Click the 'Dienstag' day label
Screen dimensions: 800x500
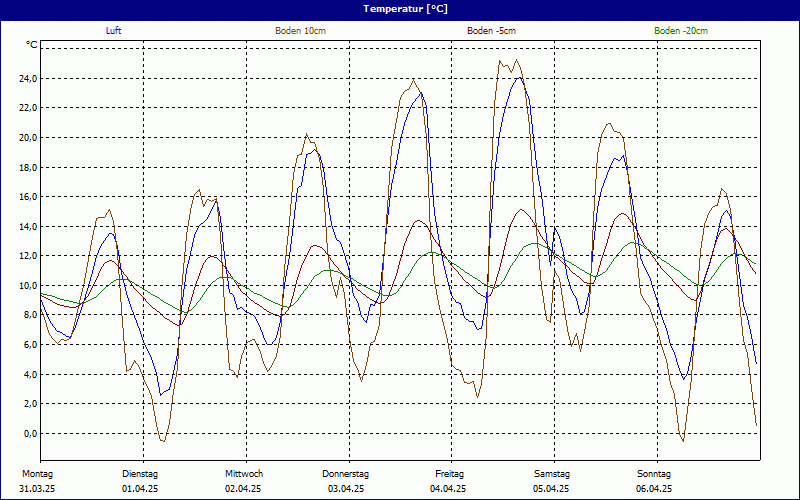(x=140, y=474)
